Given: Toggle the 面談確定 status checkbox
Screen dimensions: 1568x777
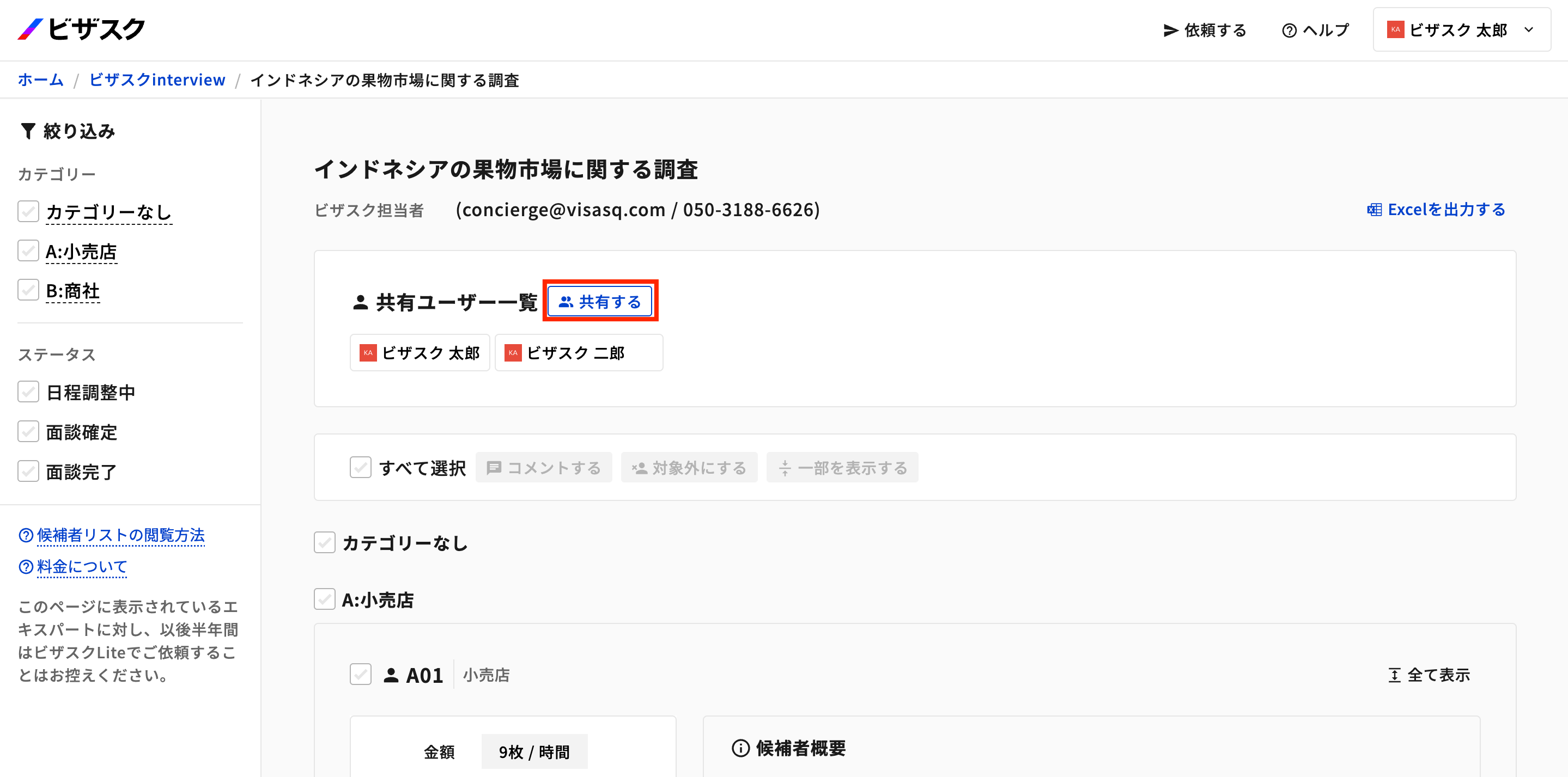Looking at the screenshot, I should [x=28, y=431].
